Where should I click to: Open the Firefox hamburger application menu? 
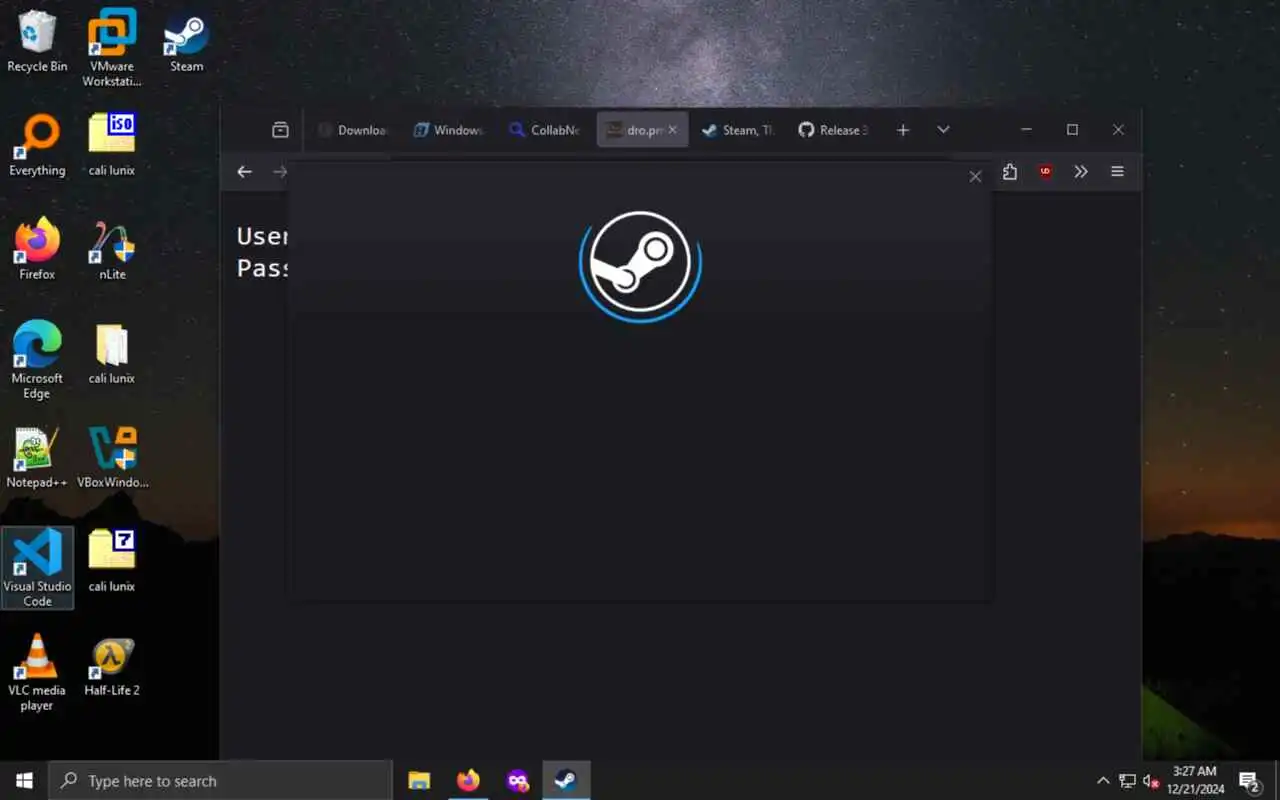[x=1117, y=172]
